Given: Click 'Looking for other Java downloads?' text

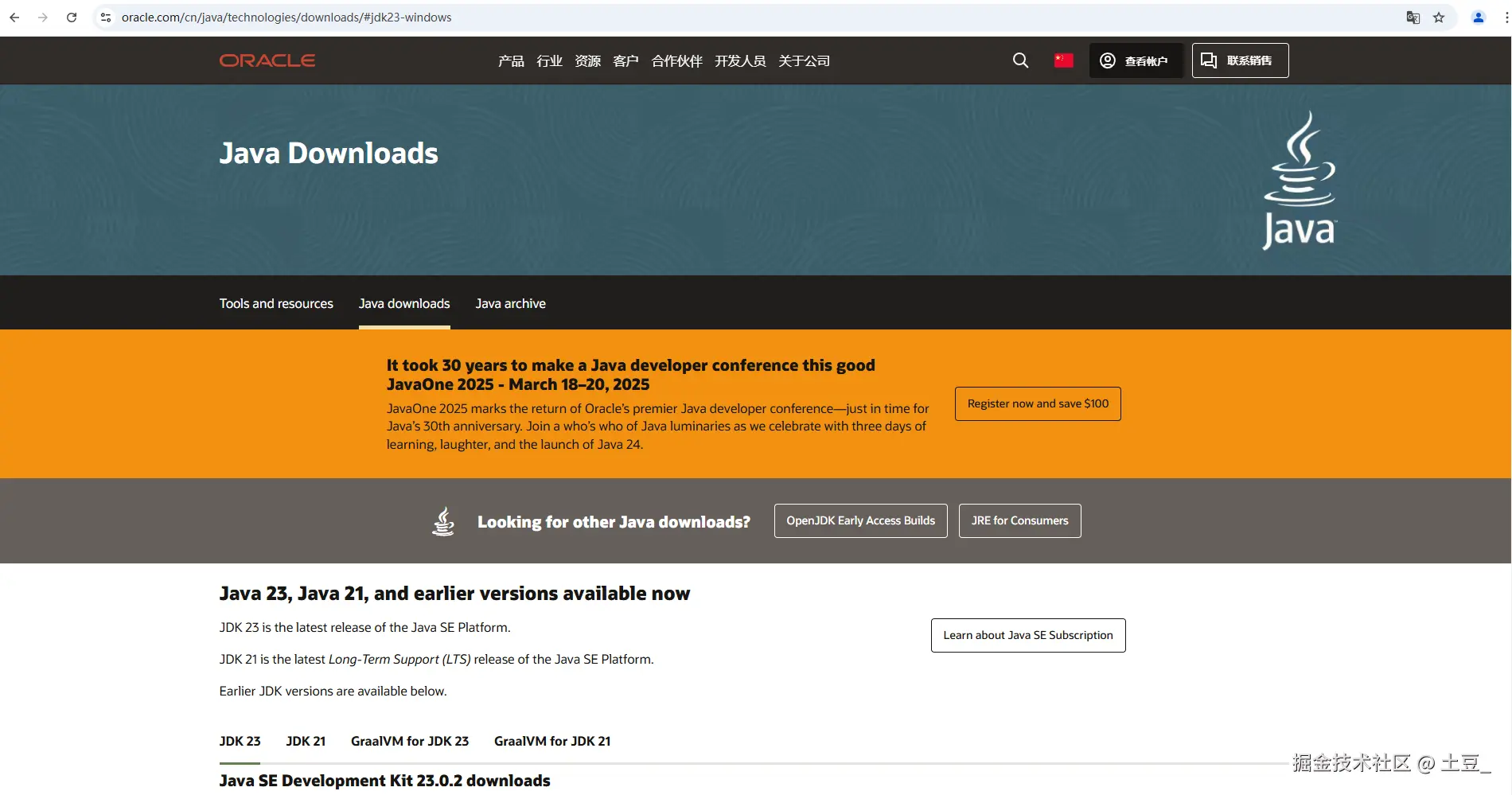Looking at the screenshot, I should [x=614, y=522].
